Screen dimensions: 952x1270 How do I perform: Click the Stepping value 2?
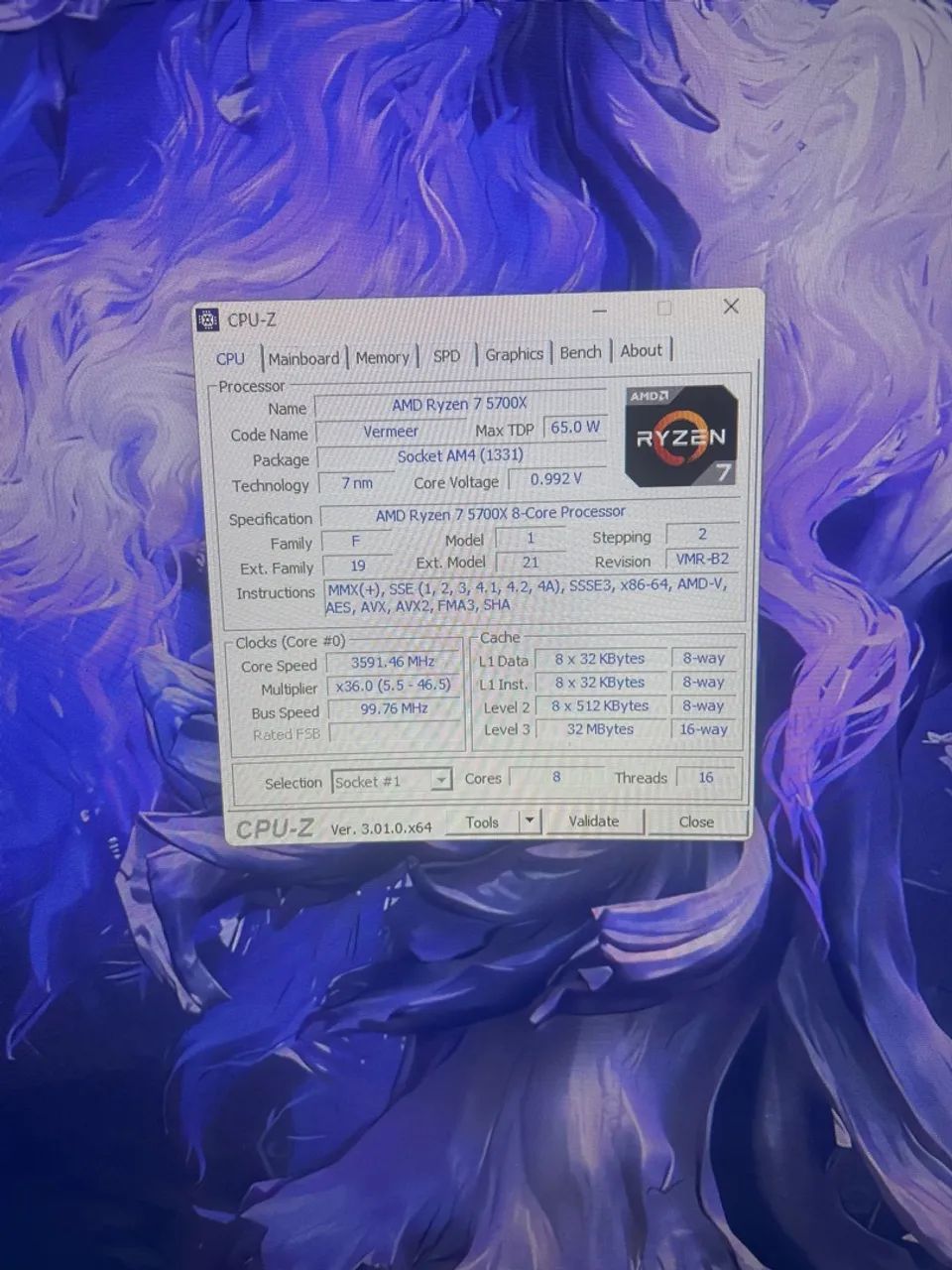point(702,534)
